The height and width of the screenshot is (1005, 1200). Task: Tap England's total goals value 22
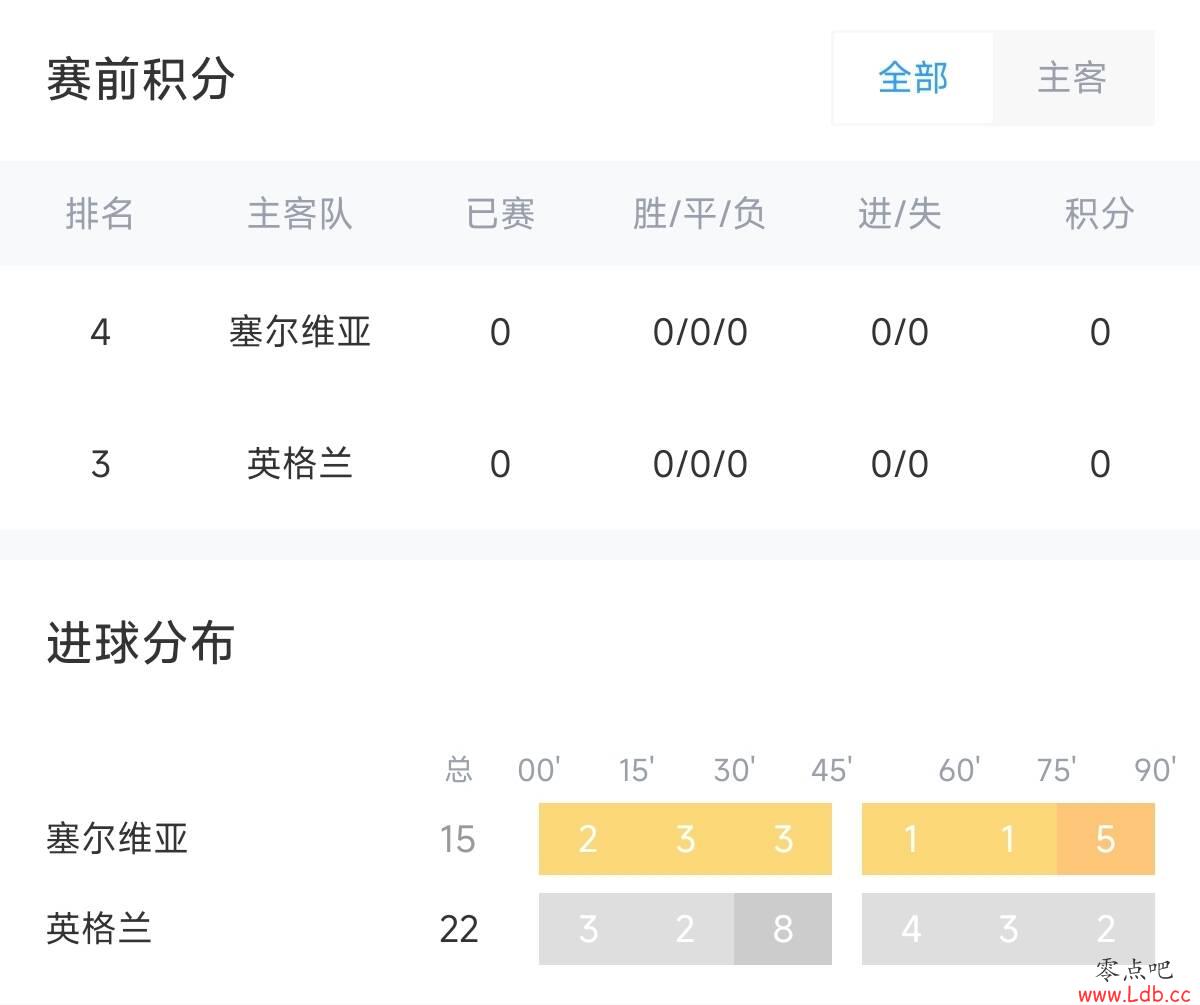coord(459,929)
